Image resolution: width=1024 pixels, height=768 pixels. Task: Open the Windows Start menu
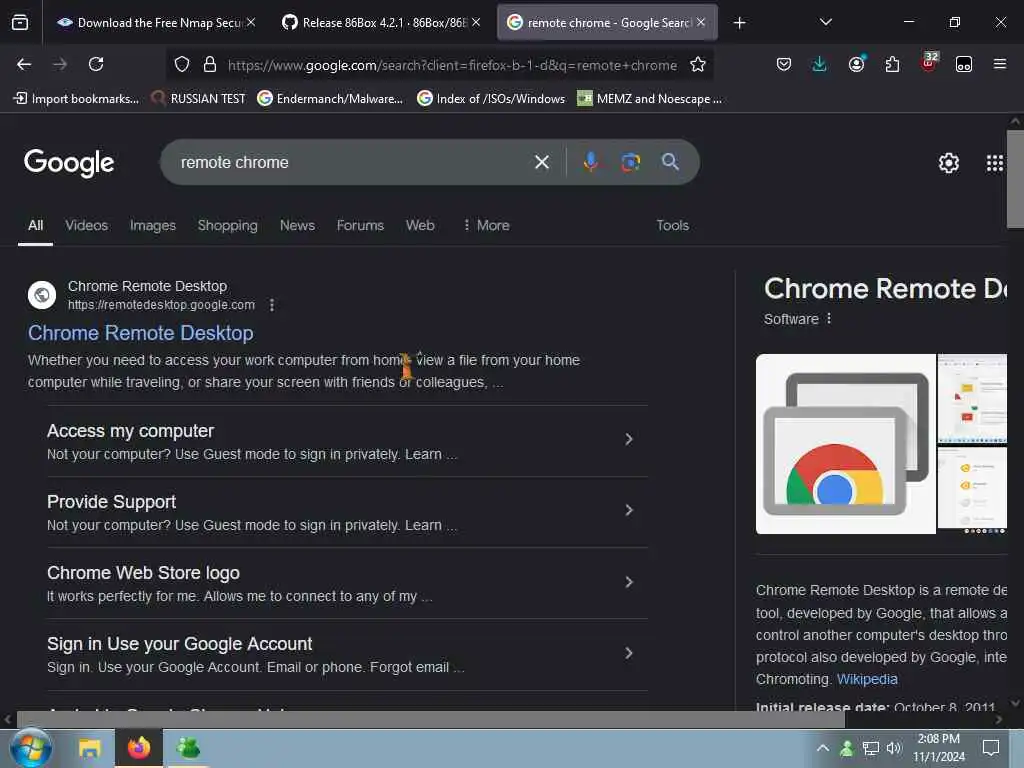[31, 748]
